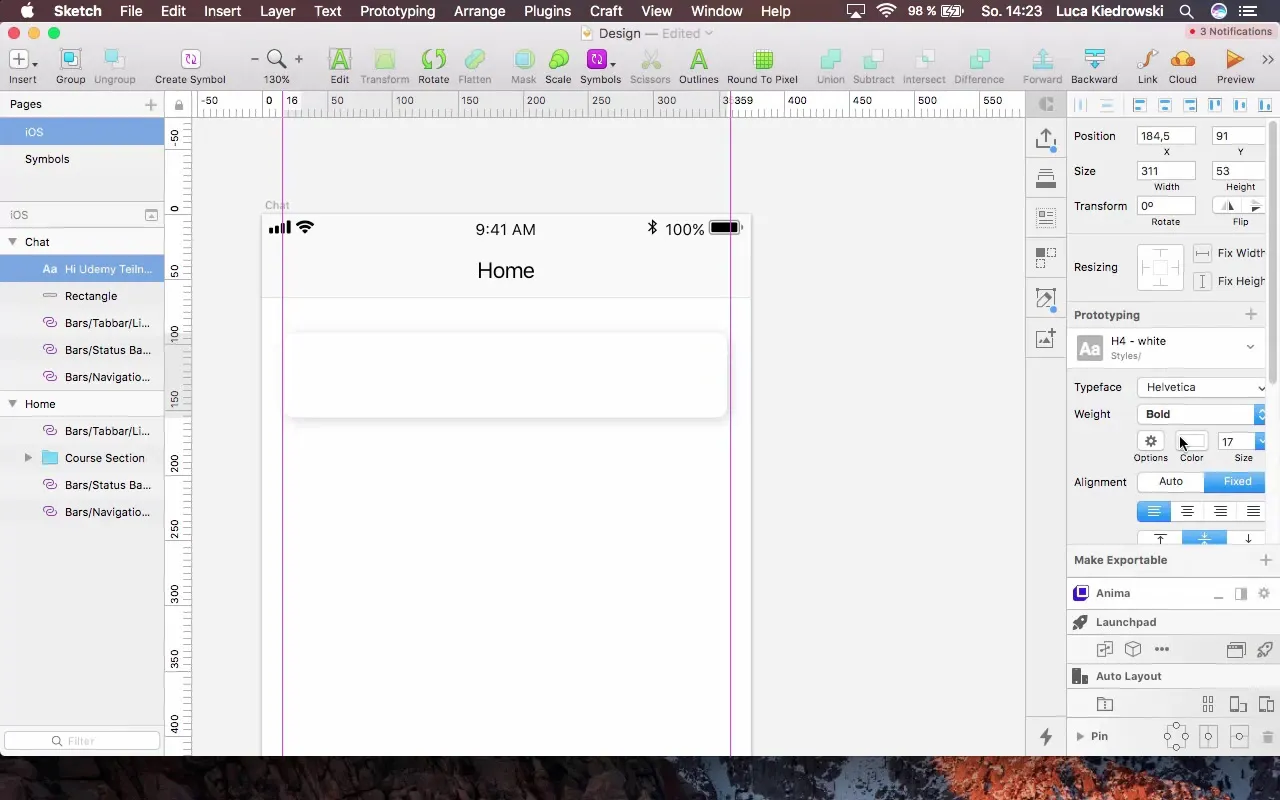
Task: Open text Options gear button
Action: coord(1151,441)
